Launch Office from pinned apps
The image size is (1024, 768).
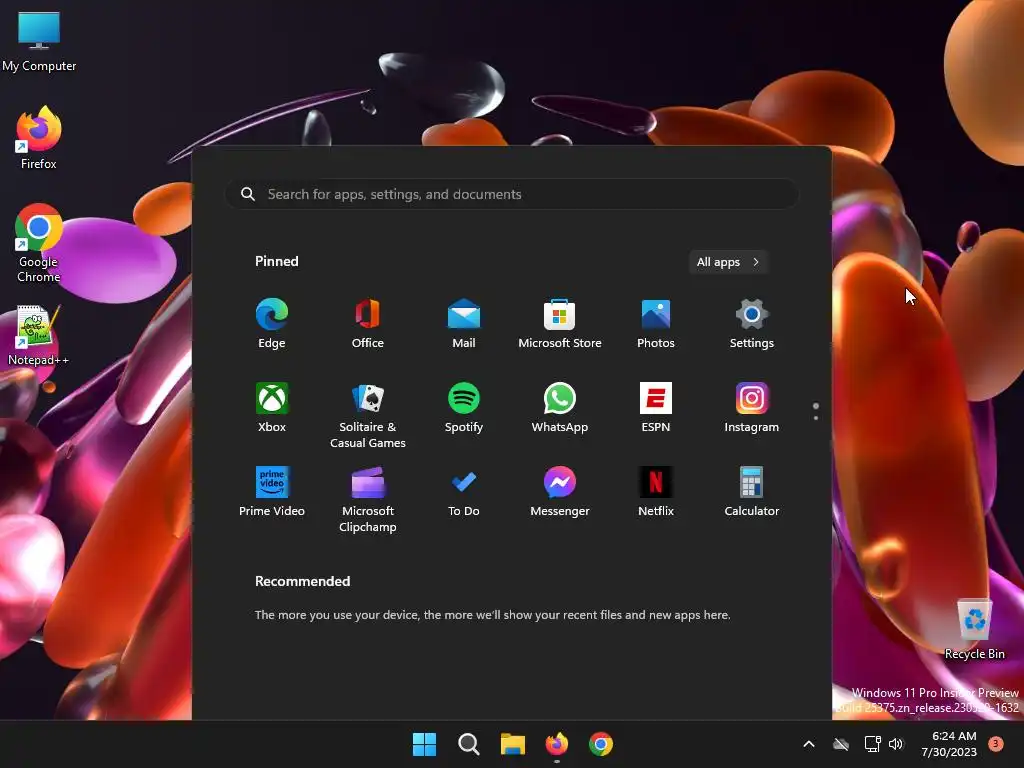click(368, 324)
